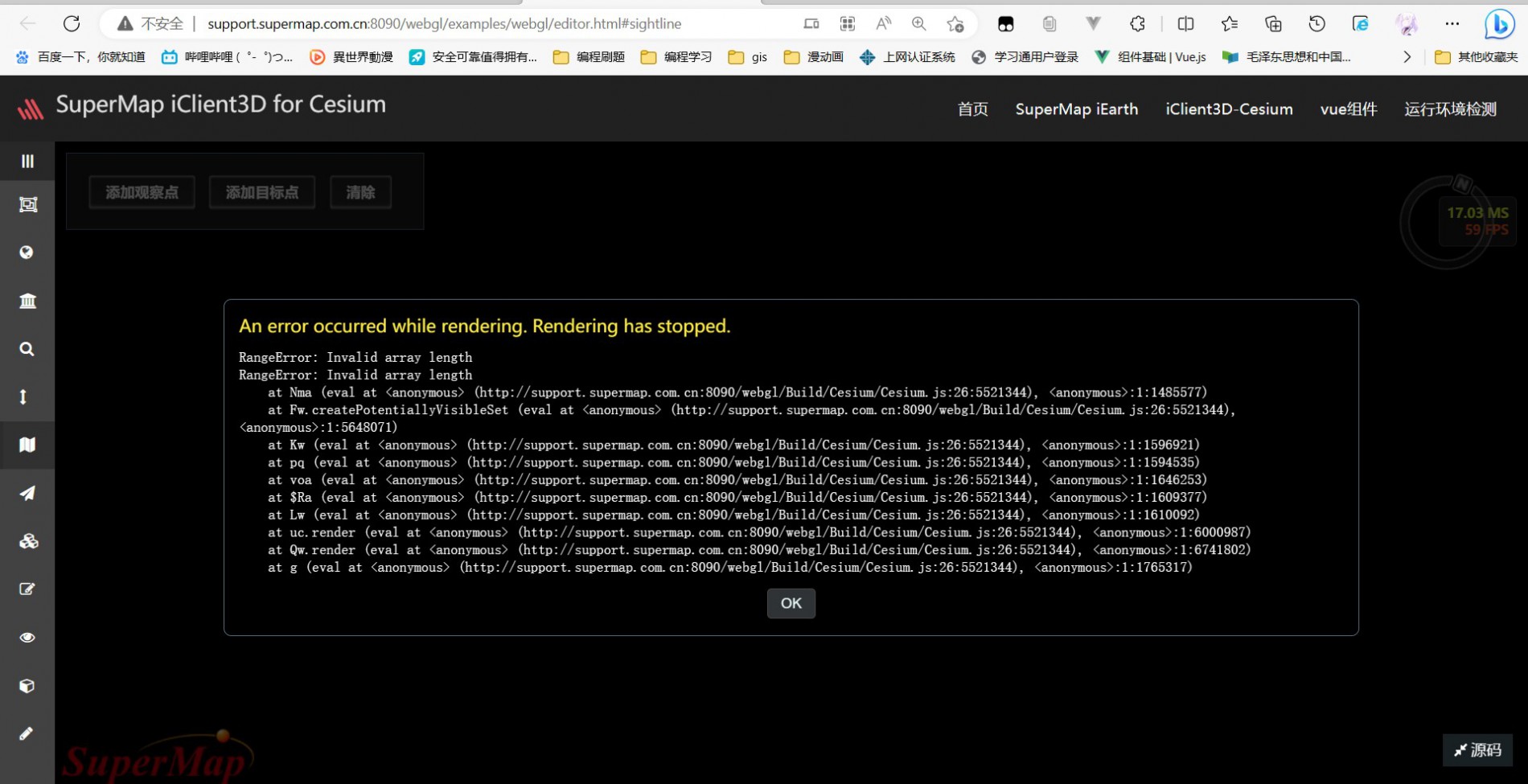Click the compass navigation widget
Image resolution: width=1528 pixels, height=784 pixels.
(x=1446, y=222)
